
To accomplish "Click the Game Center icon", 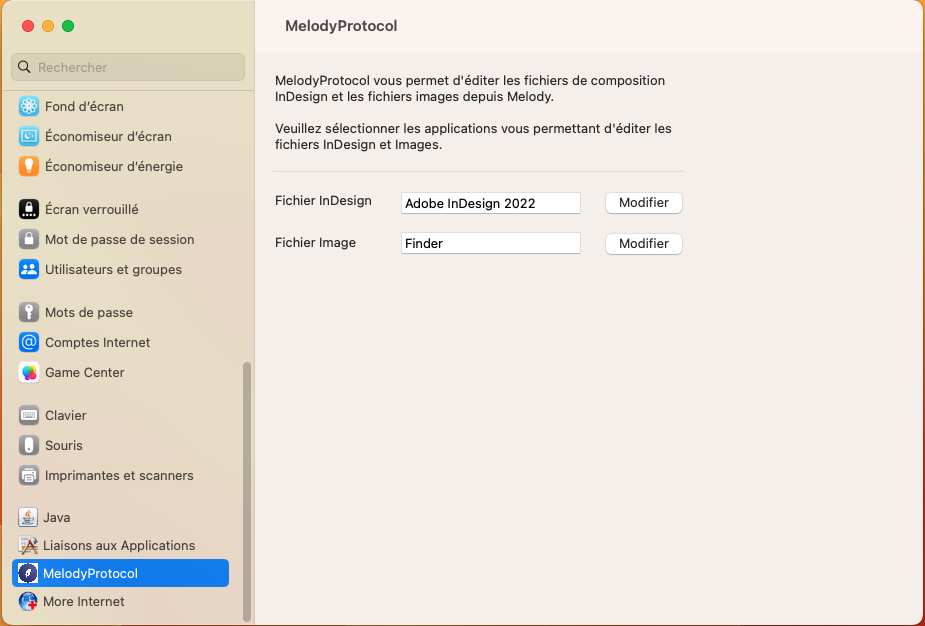I will click(x=29, y=372).
